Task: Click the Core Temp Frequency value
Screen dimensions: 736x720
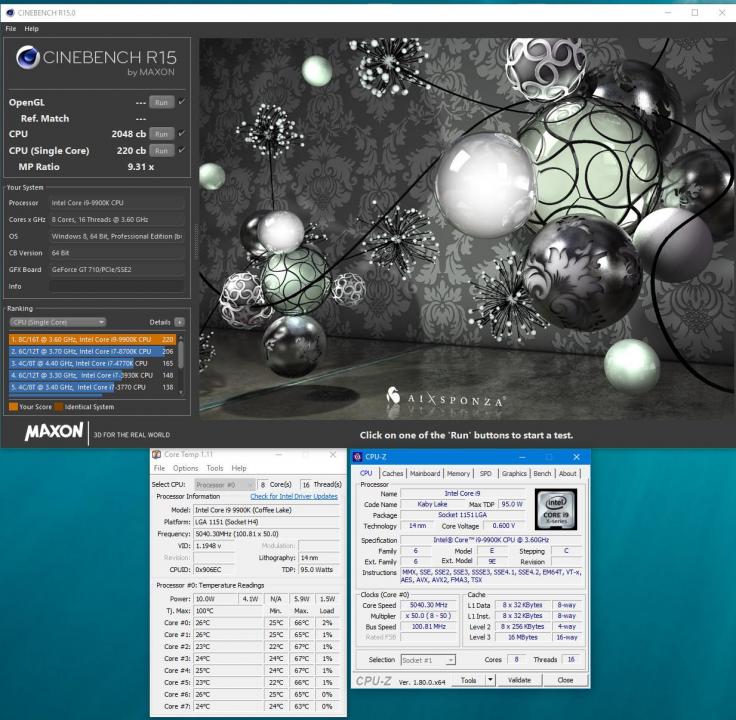Action: point(267,534)
